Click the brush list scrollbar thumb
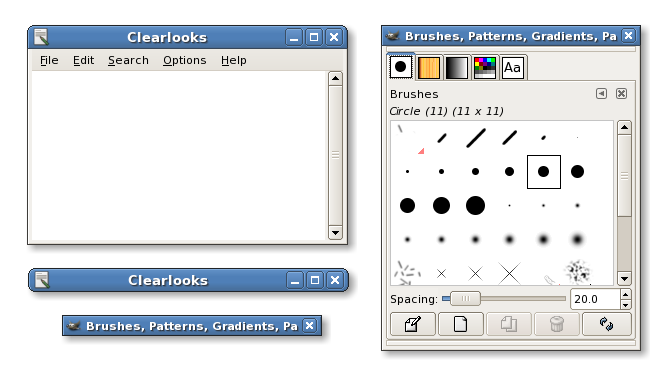 [624, 176]
